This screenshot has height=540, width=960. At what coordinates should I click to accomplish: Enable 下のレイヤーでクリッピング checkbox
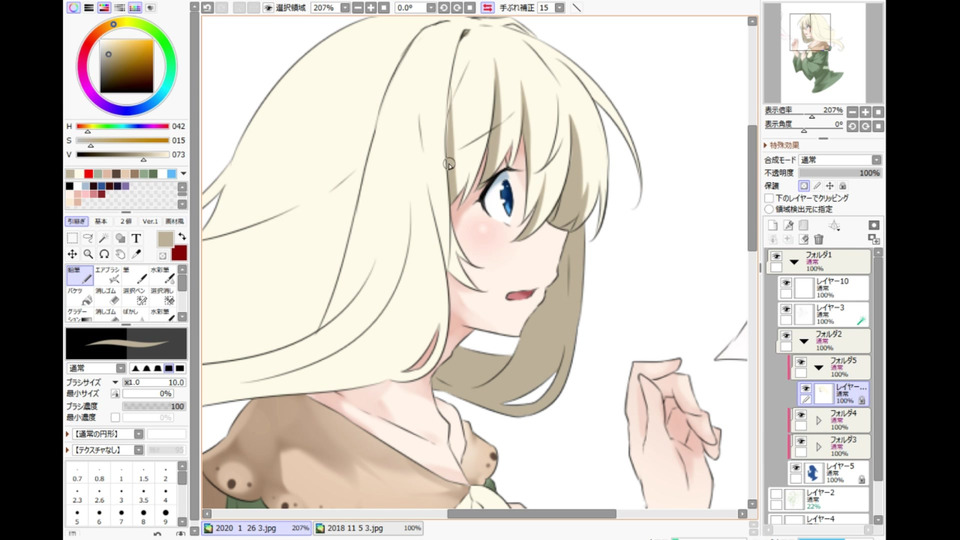[x=769, y=198]
